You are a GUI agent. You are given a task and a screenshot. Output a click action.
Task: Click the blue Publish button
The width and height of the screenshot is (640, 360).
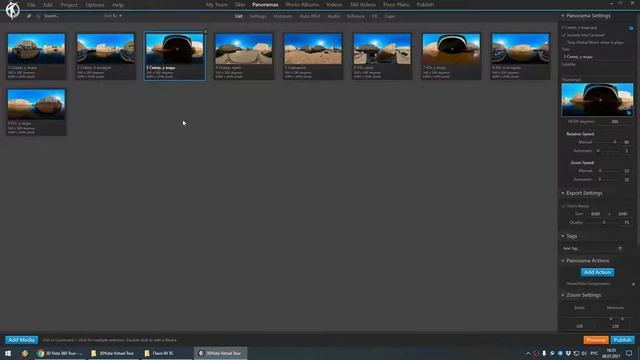coord(622,340)
